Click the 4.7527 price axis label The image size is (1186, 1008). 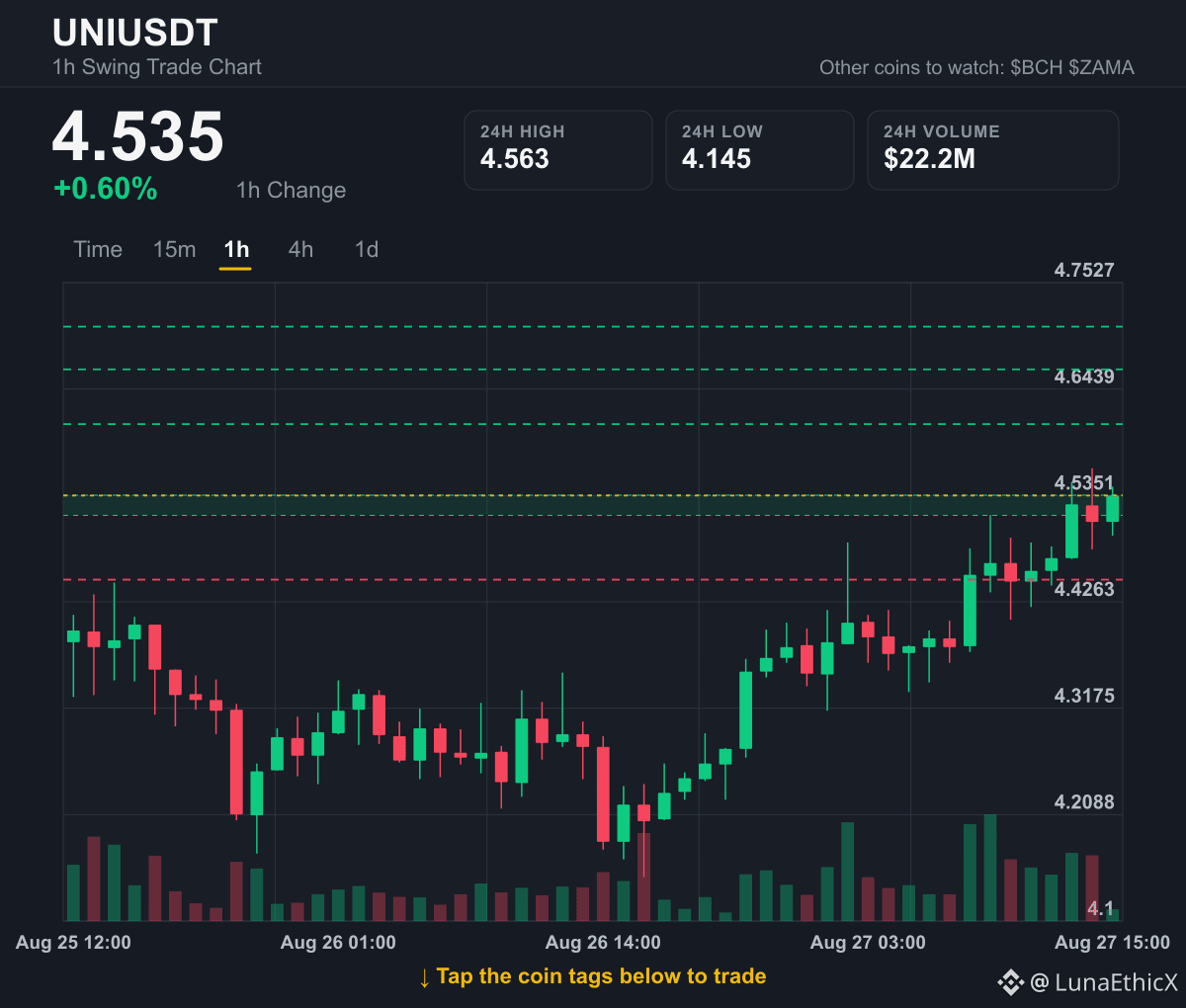click(x=1084, y=270)
